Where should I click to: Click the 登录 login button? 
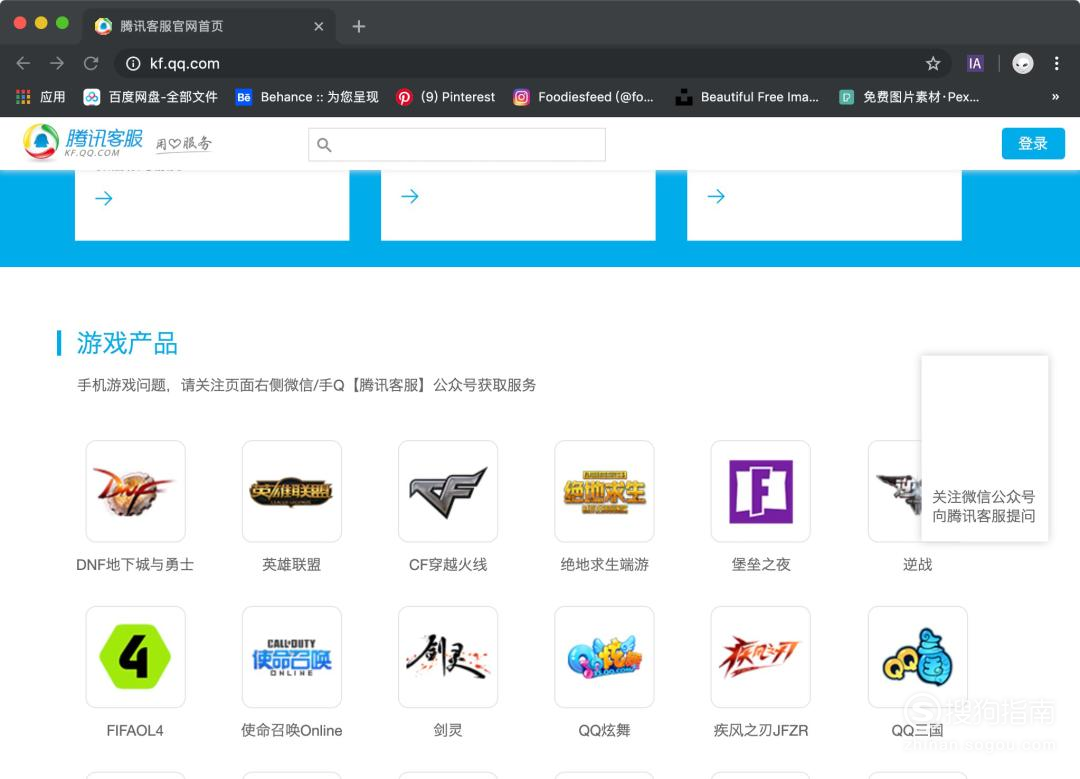[x=1033, y=143]
